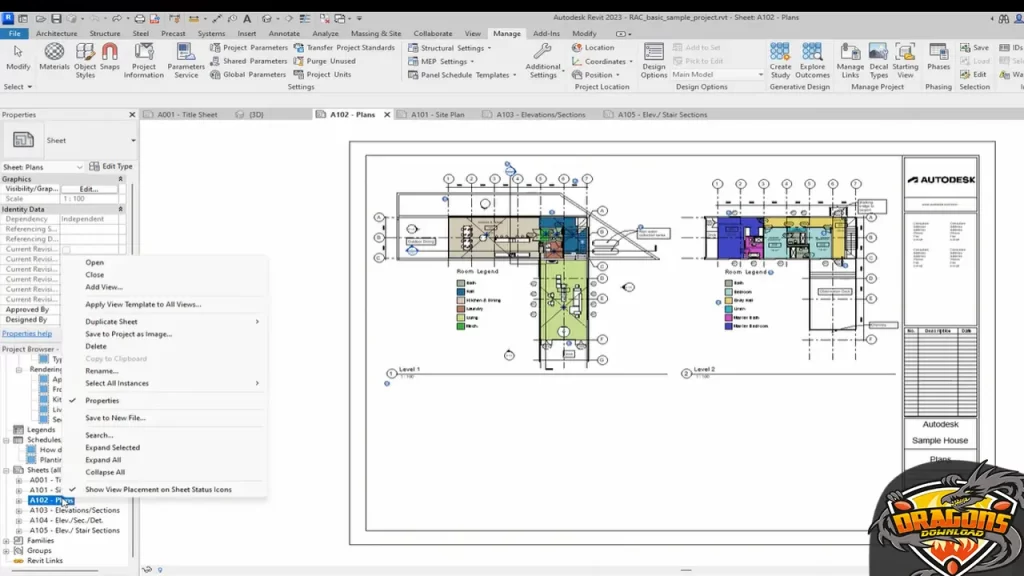This screenshot has height=576, width=1024.
Task: Open MEP Settings dropdown
Action: click(441, 61)
